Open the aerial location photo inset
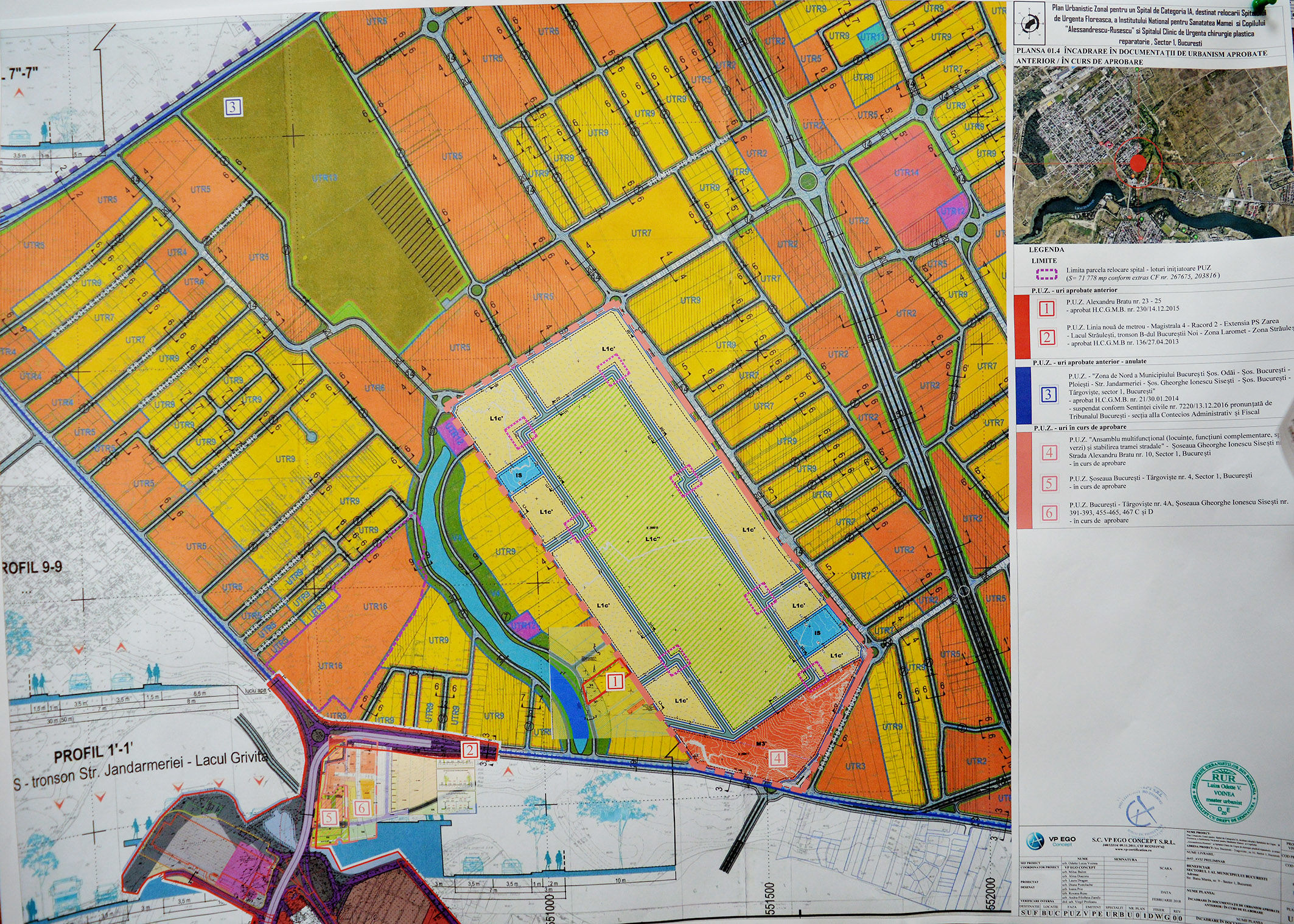Image resolution: width=1294 pixels, height=924 pixels. [1153, 153]
